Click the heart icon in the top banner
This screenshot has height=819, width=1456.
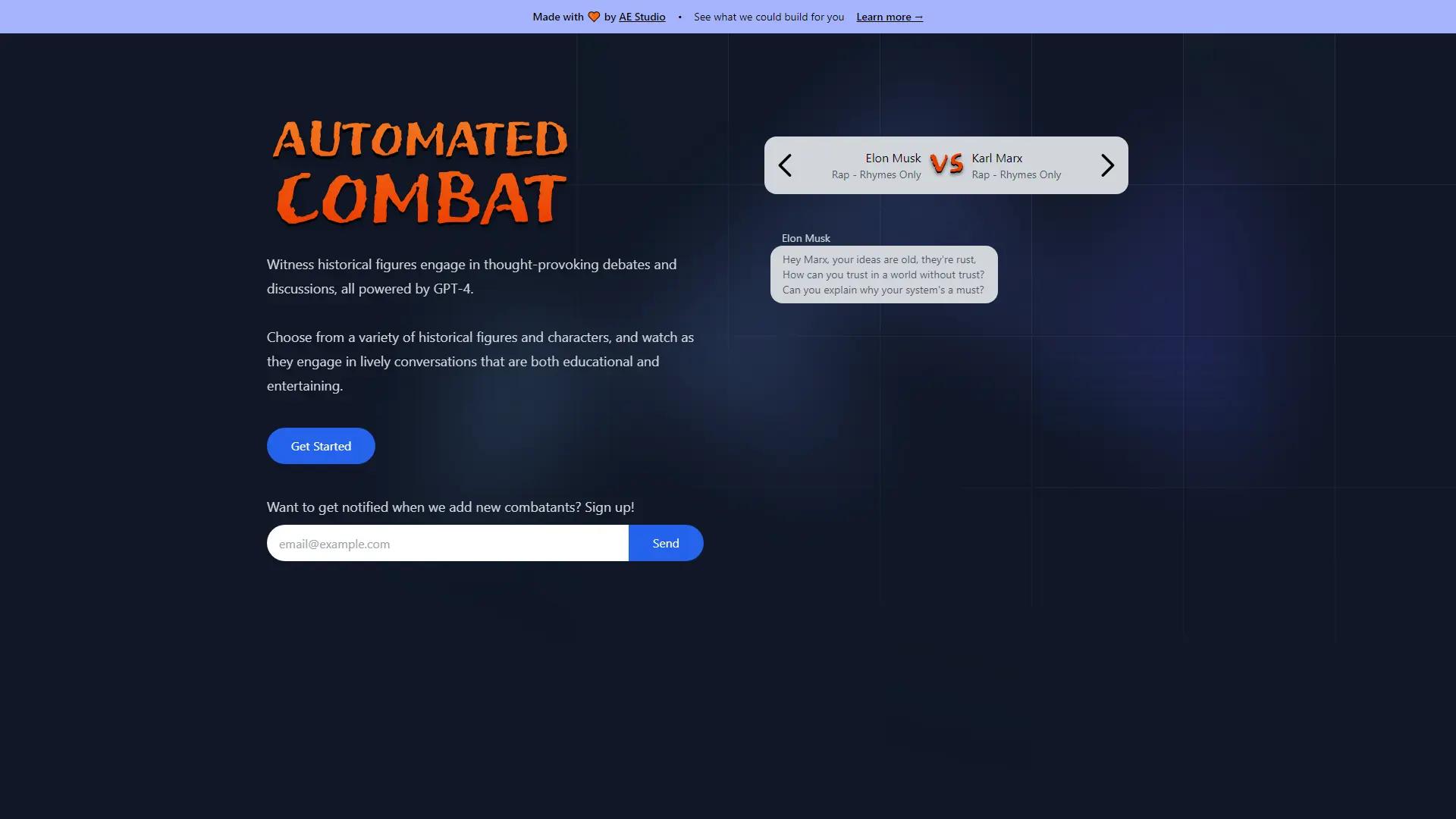592,16
